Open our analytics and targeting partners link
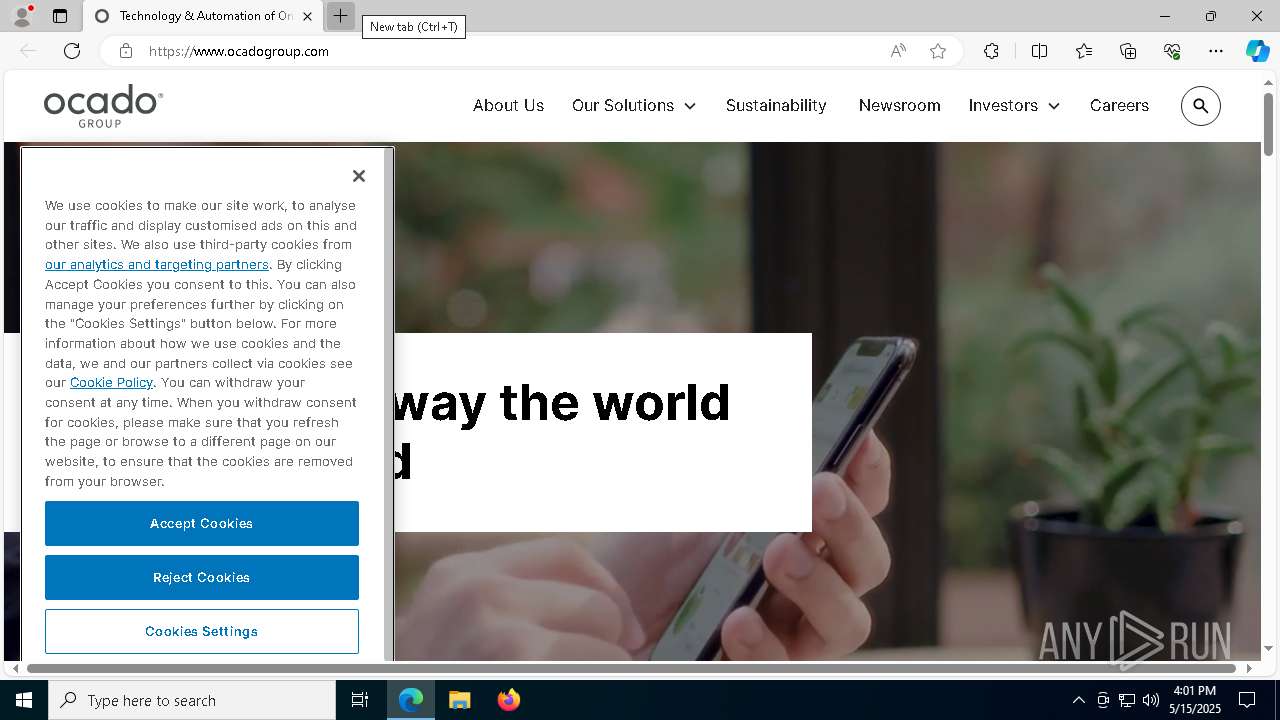Viewport: 1280px width, 720px height. [157, 264]
